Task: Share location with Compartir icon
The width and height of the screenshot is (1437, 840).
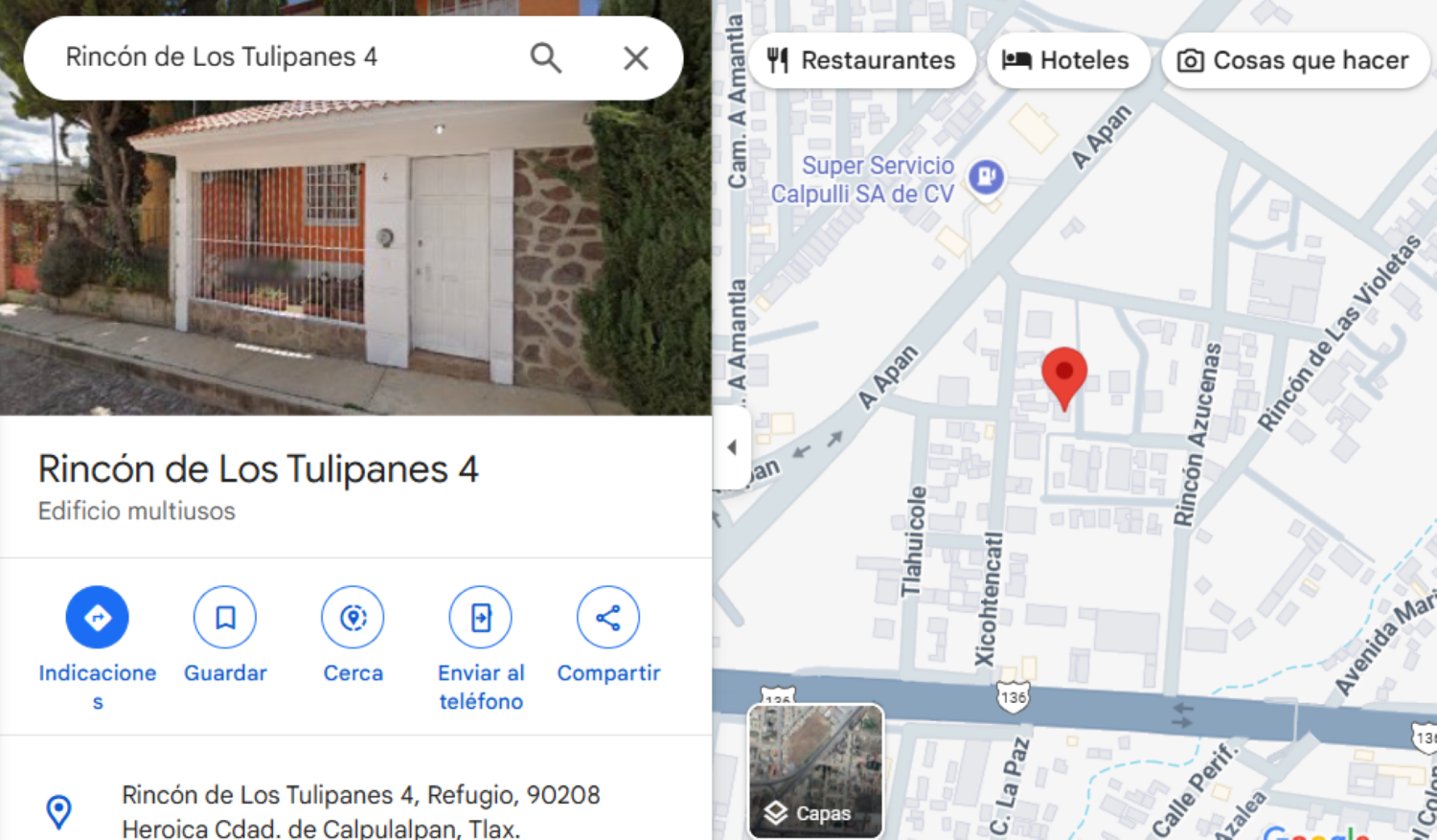Action: pos(608,618)
